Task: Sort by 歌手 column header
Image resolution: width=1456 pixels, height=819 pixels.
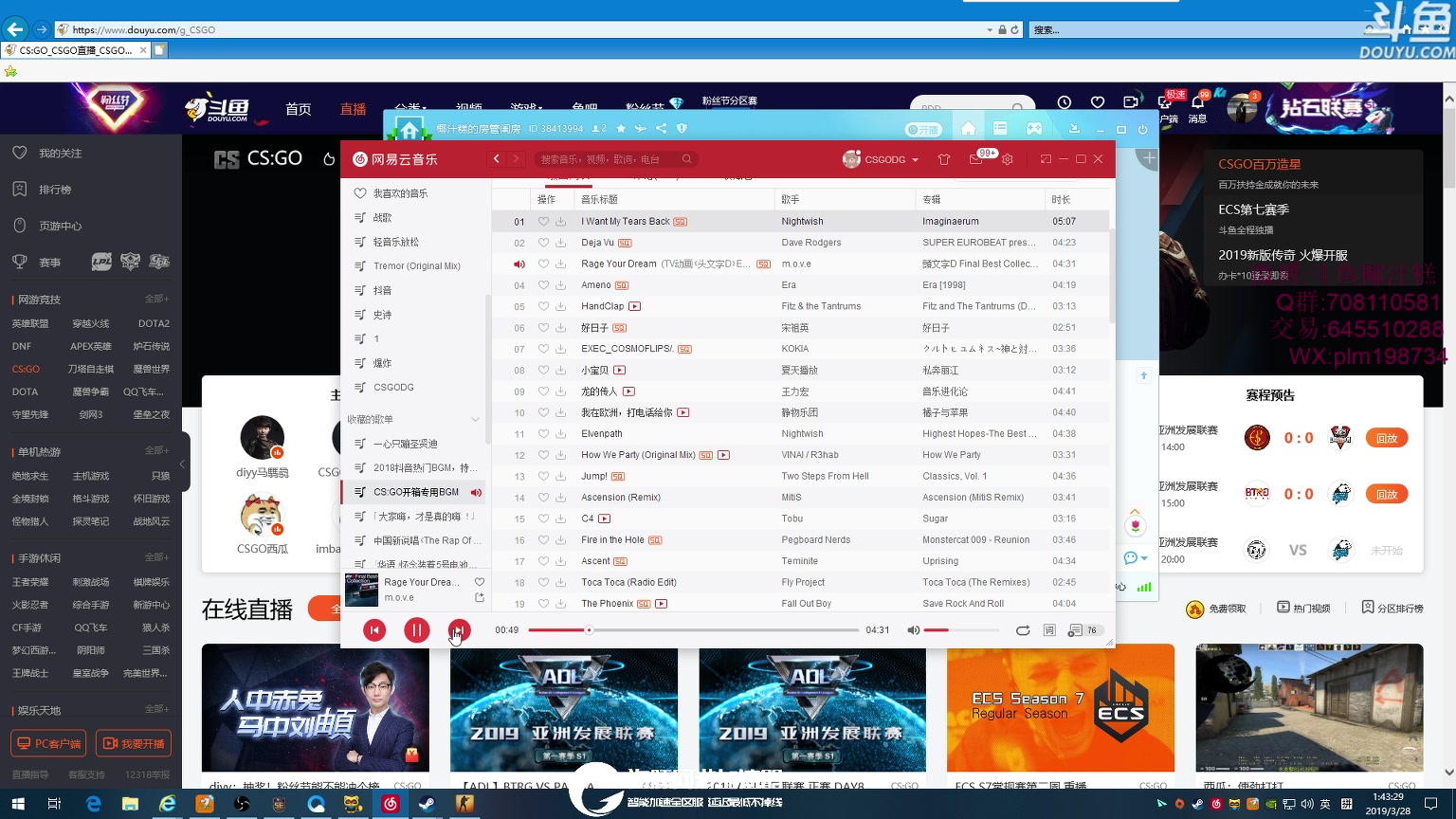Action: (791, 199)
